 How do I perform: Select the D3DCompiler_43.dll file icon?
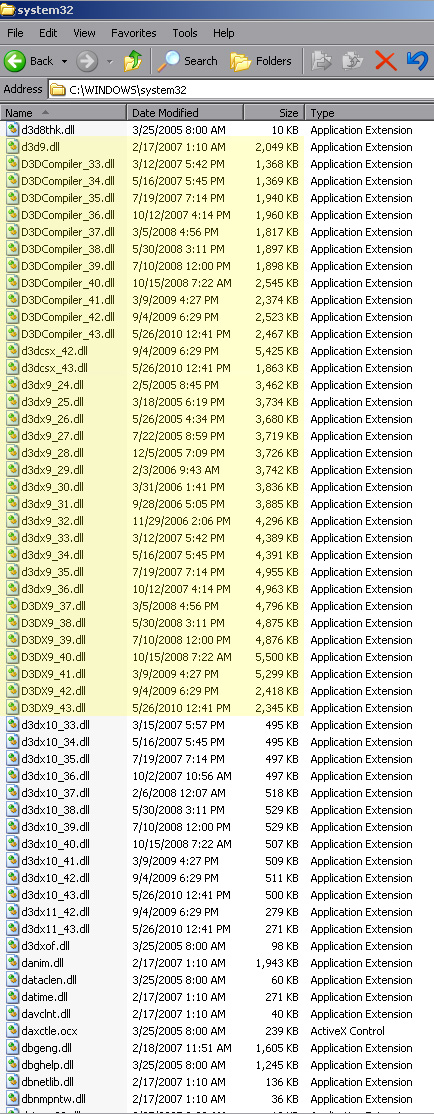click(12, 334)
